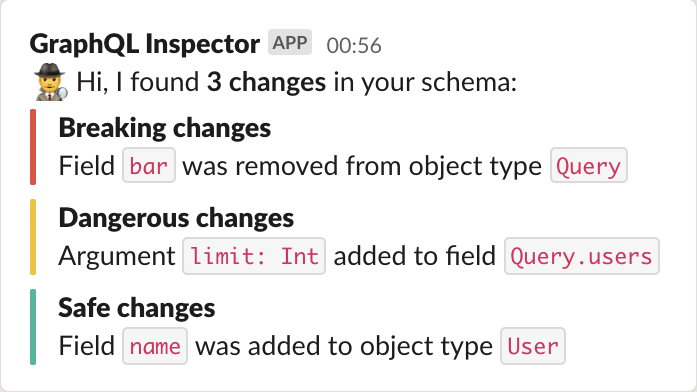
Task: Click the bold 3 changes text
Action: [x=266, y=82]
